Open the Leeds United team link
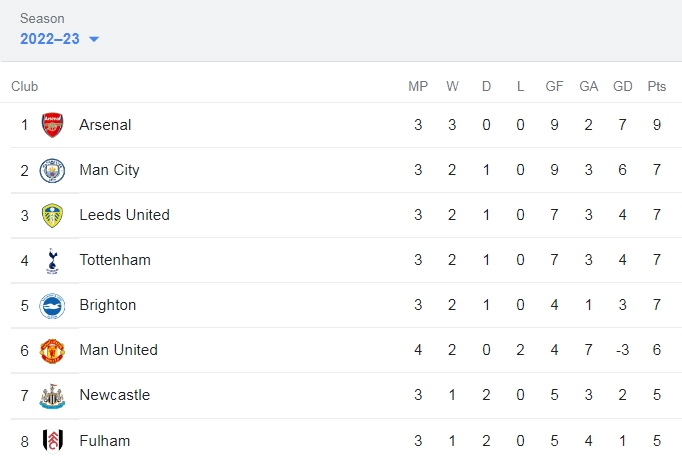This screenshot has height=460, width=682. tap(124, 215)
